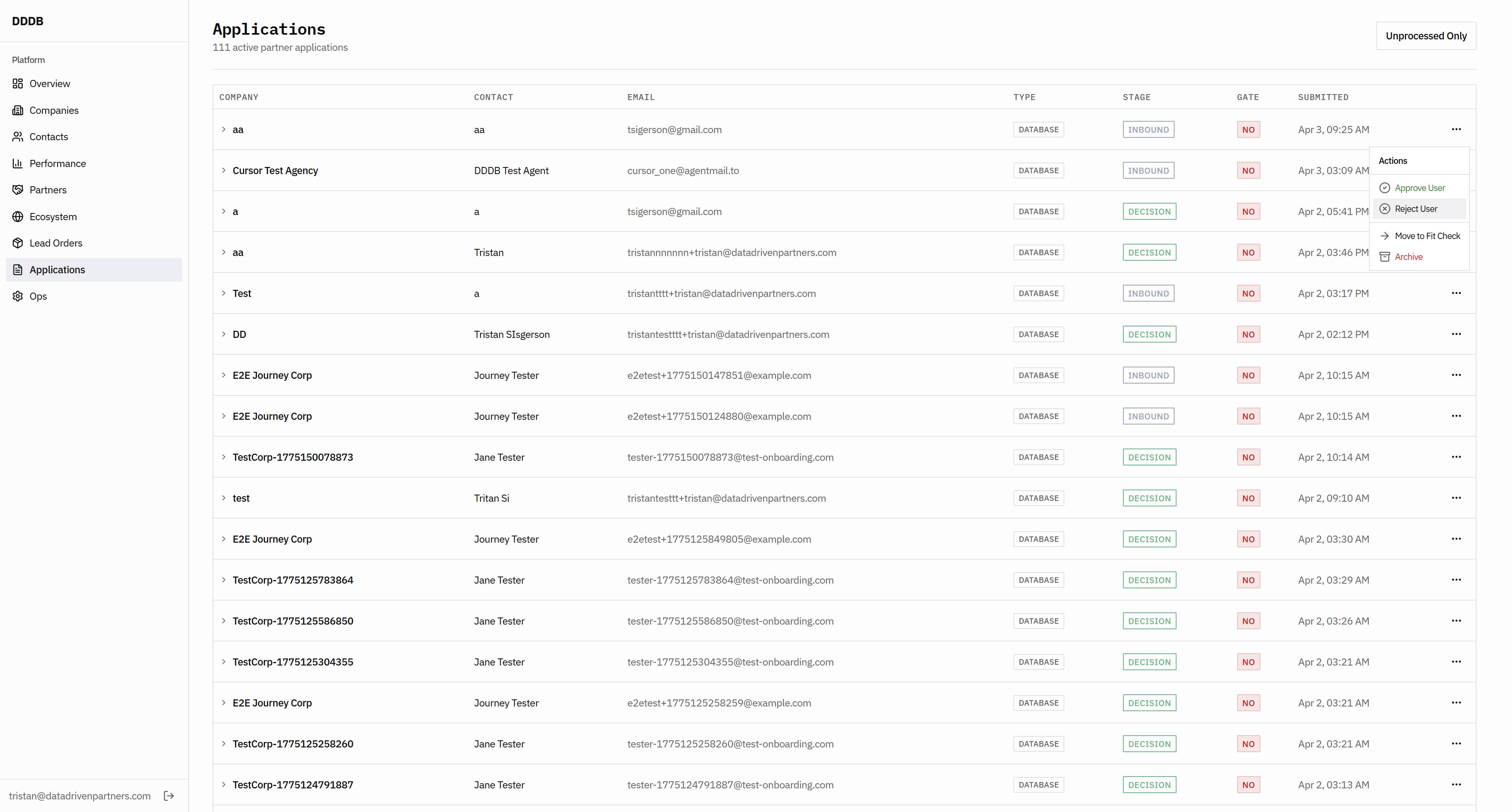1512x812 pixels.
Task: Click the logout icon beside user email
Action: pos(169,795)
